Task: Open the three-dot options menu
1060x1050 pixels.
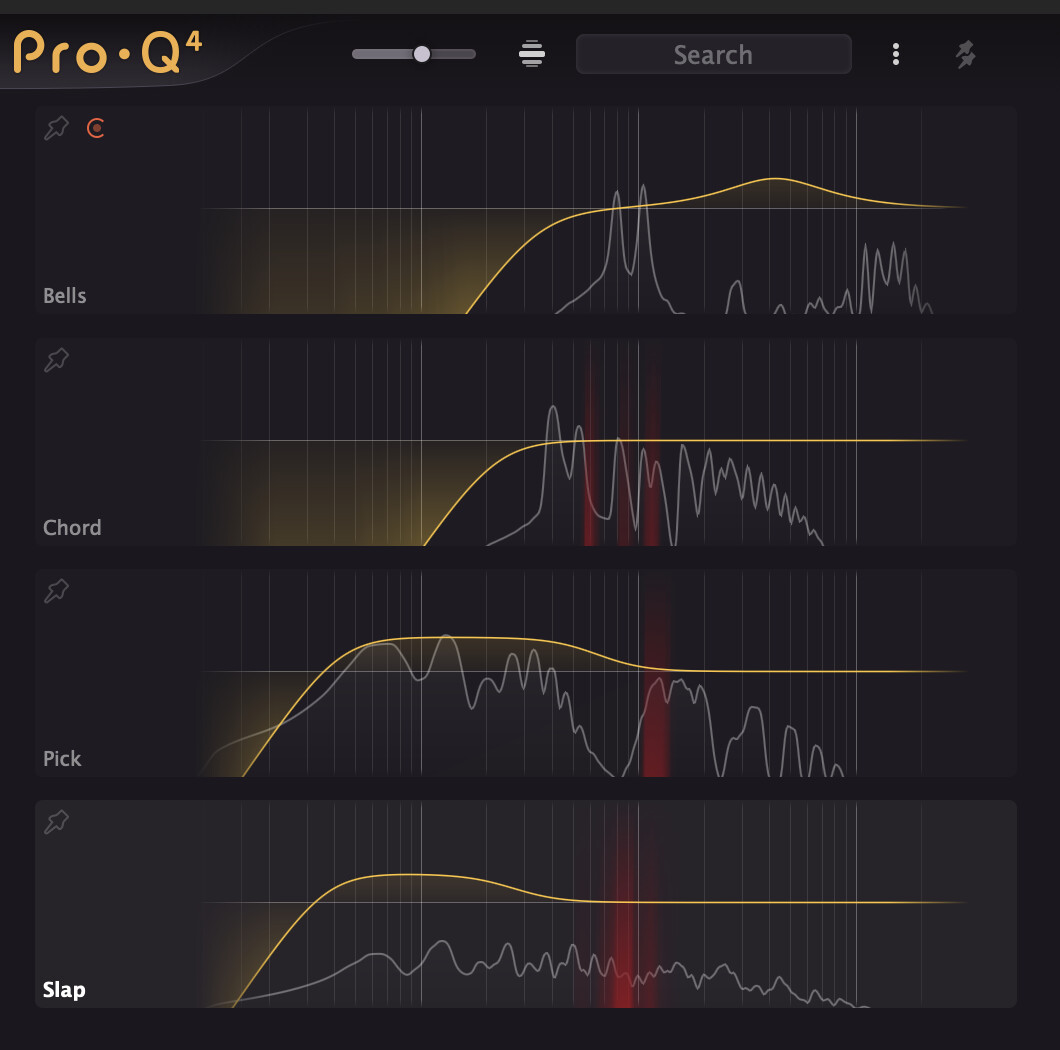Action: click(x=896, y=54)
